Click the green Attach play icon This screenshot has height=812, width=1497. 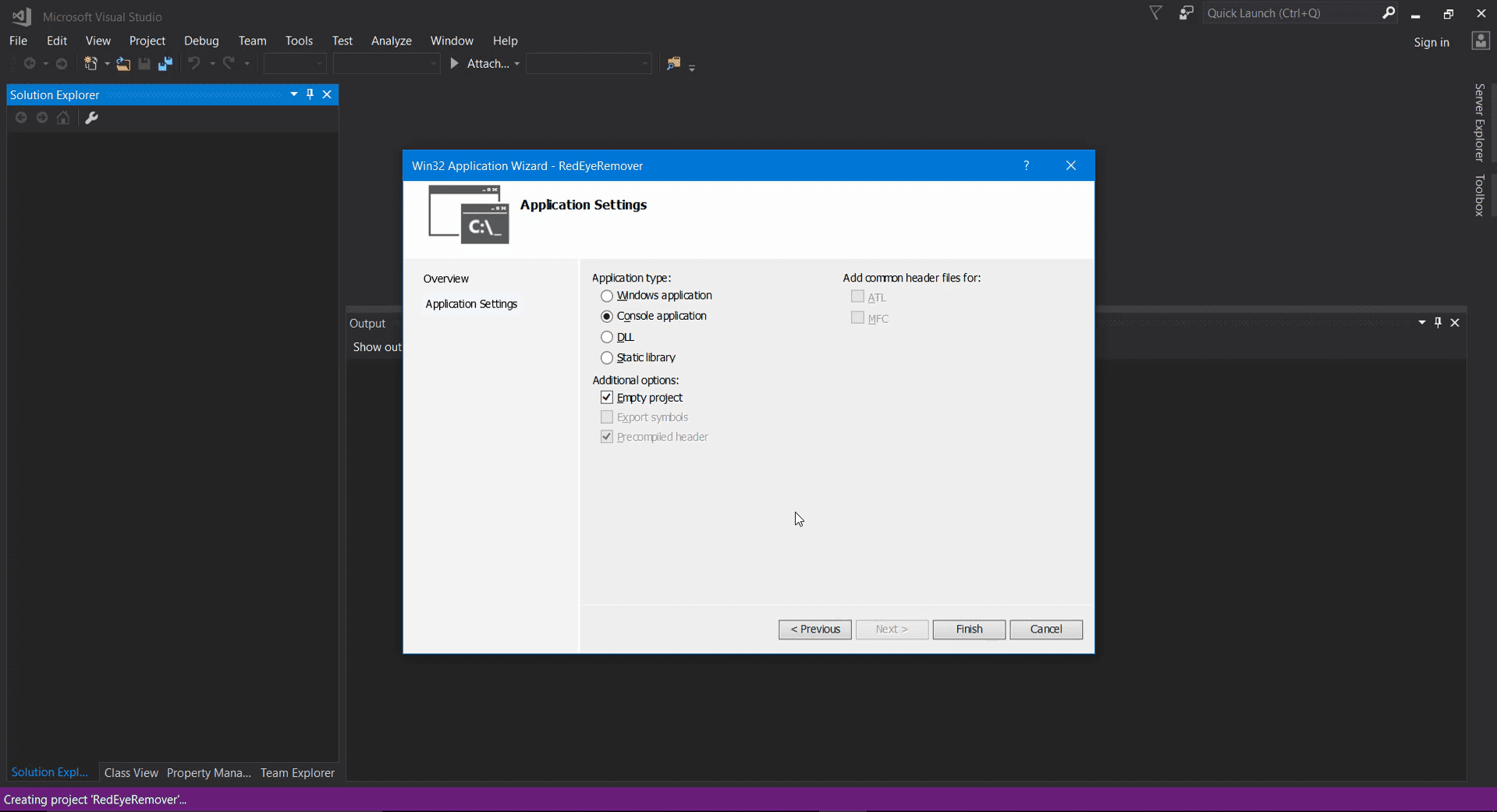[x=455, y=63]
